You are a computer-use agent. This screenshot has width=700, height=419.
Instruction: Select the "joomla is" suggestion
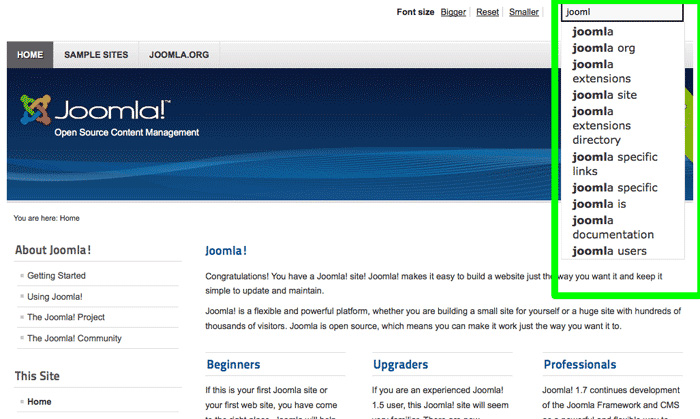coord(599,204)
